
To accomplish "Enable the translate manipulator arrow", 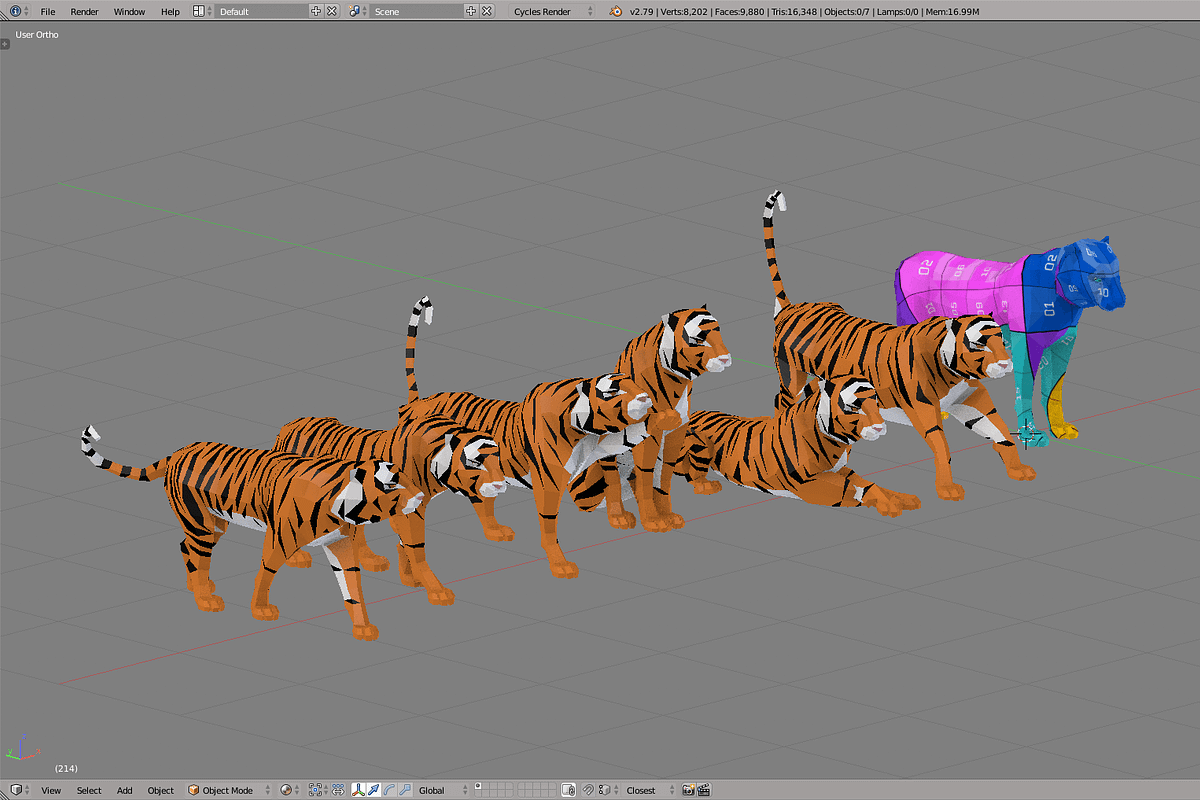I will pyautogui.click(x=373, y=790).
